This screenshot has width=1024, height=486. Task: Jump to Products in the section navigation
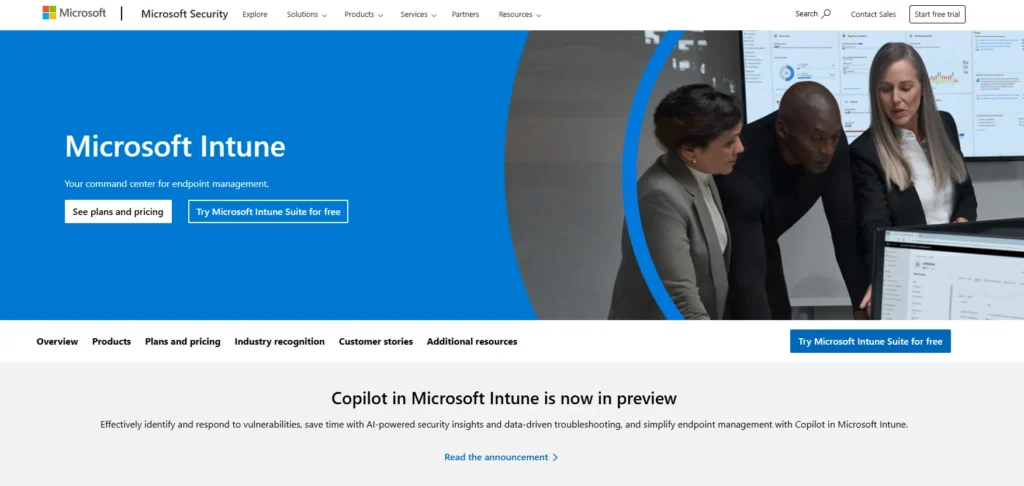tap(111, 341)
